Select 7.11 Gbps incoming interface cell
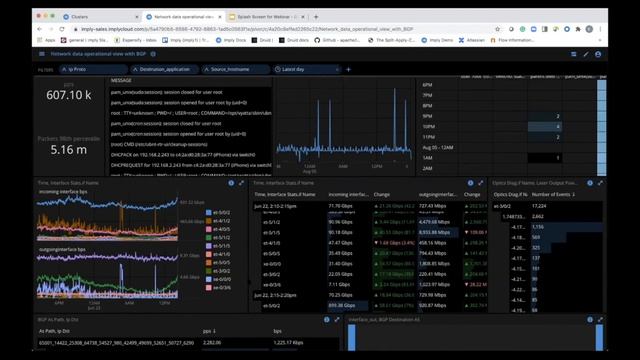Screen dimensions: 640x360 point(339,284)
